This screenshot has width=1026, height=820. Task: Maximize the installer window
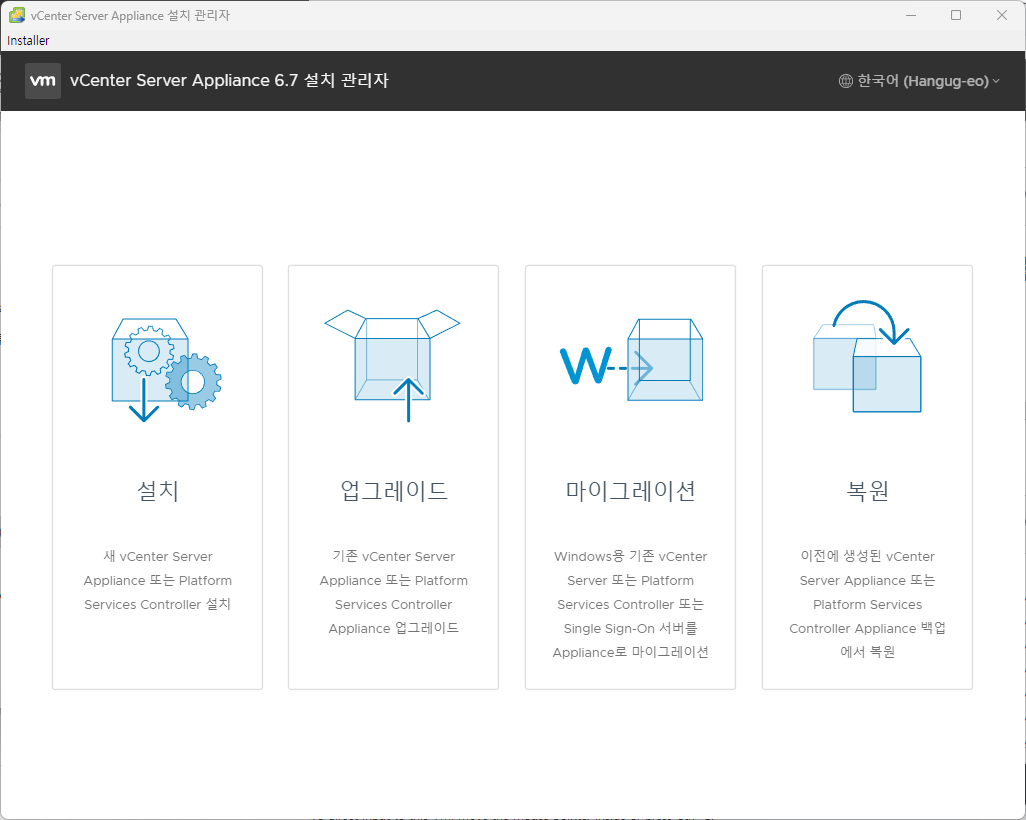956,15
